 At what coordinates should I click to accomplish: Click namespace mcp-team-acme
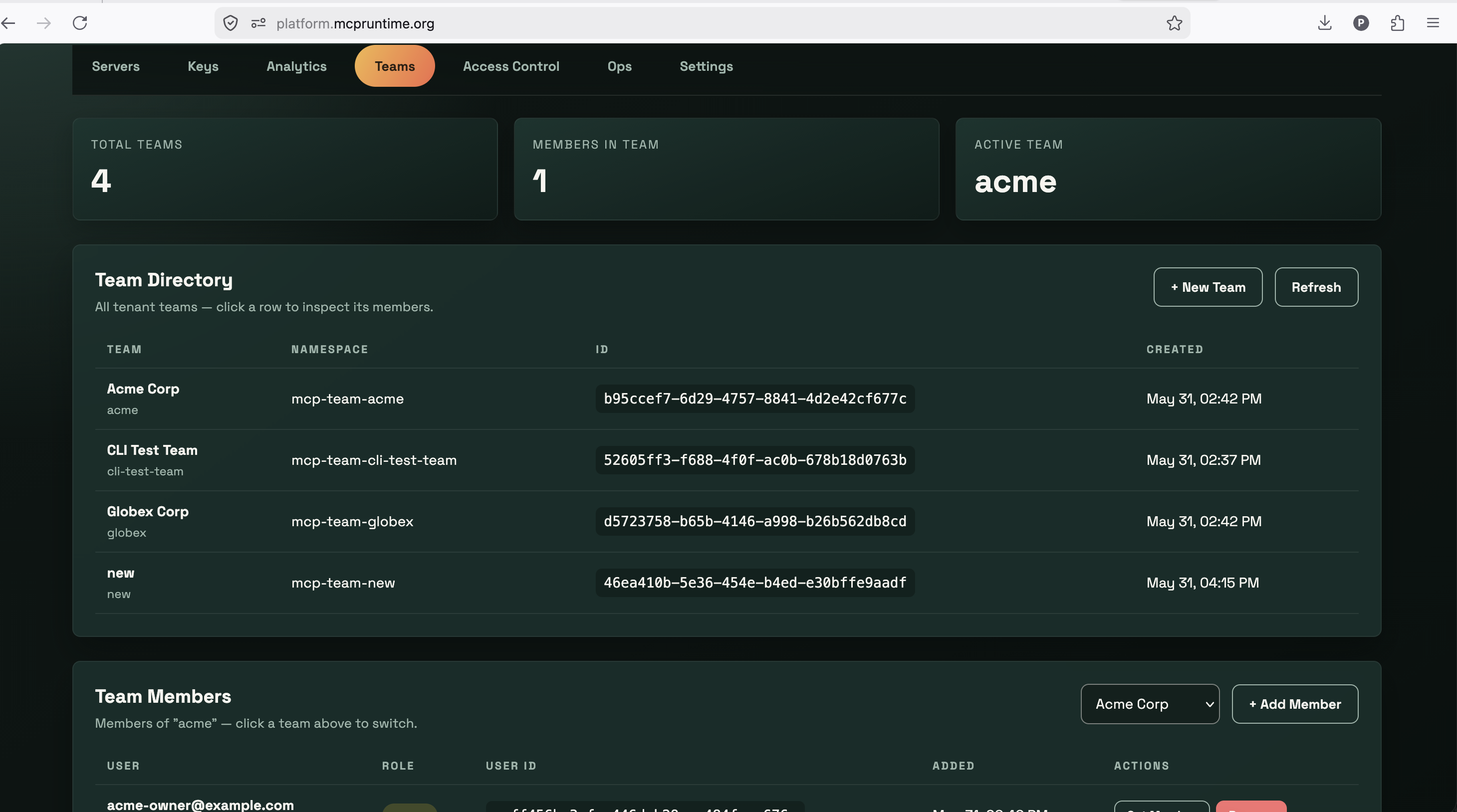tap(347, 399)
